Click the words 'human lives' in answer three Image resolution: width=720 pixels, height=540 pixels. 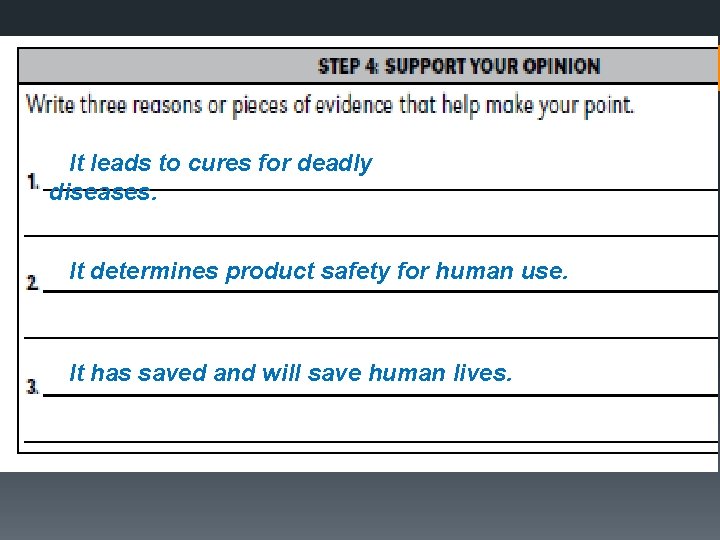tap(440, 372)
